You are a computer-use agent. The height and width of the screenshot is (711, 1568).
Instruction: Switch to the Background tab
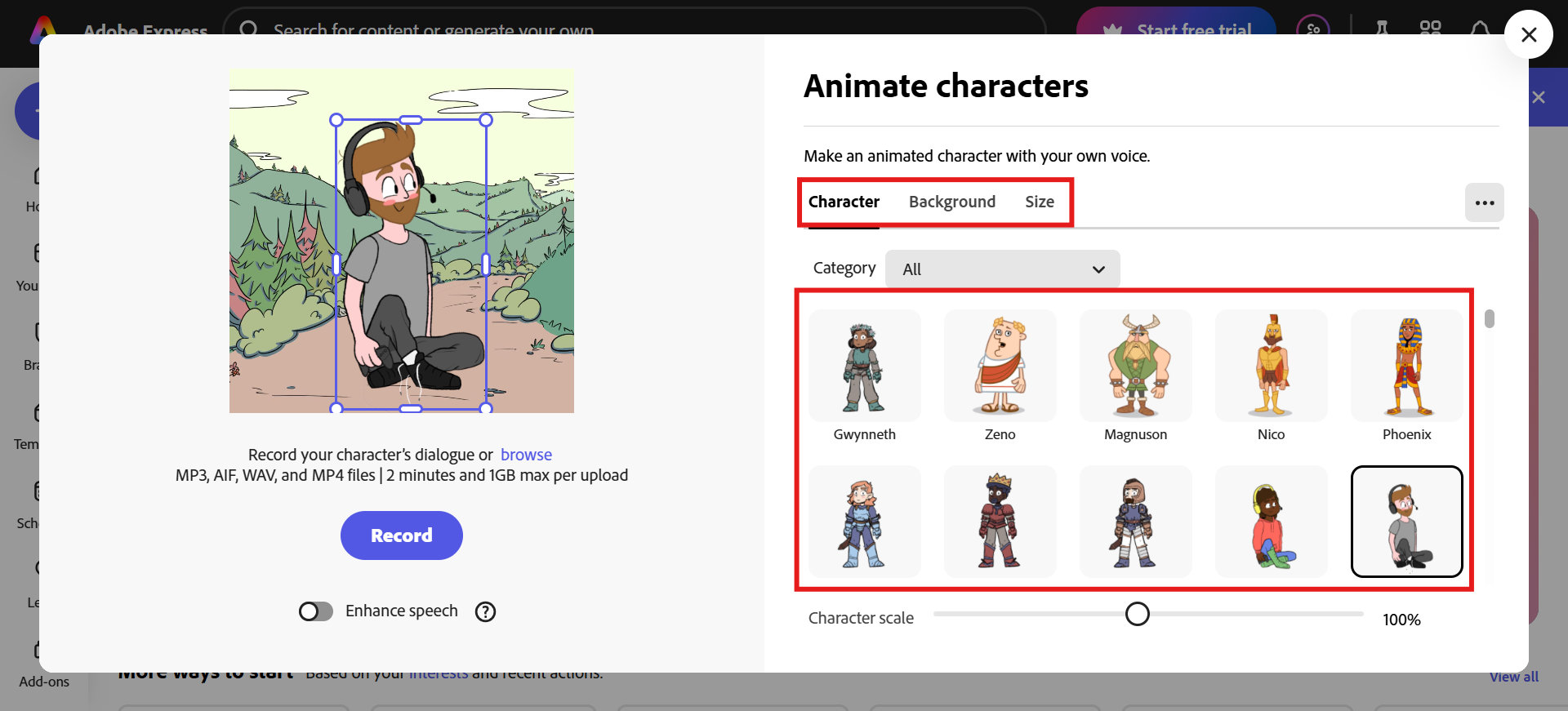pyautogui.click(x=952, y=202)
